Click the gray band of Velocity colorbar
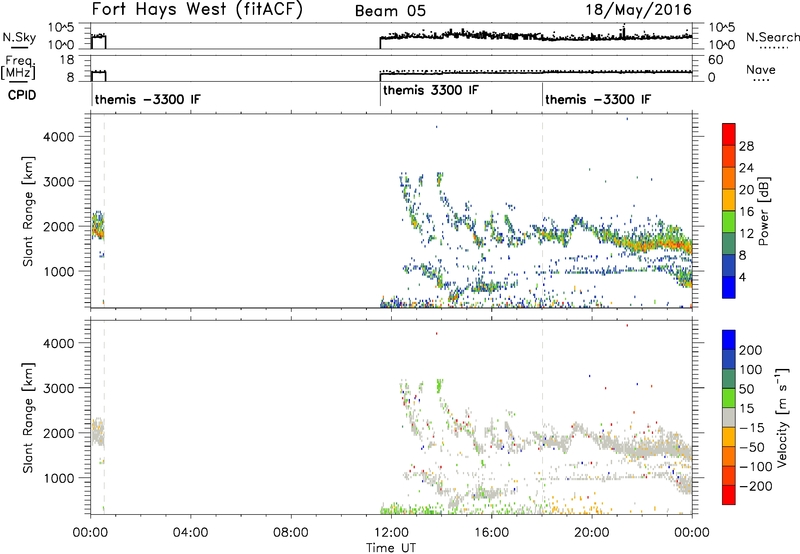This screenshot has width=800, height=554. (729, 417)
